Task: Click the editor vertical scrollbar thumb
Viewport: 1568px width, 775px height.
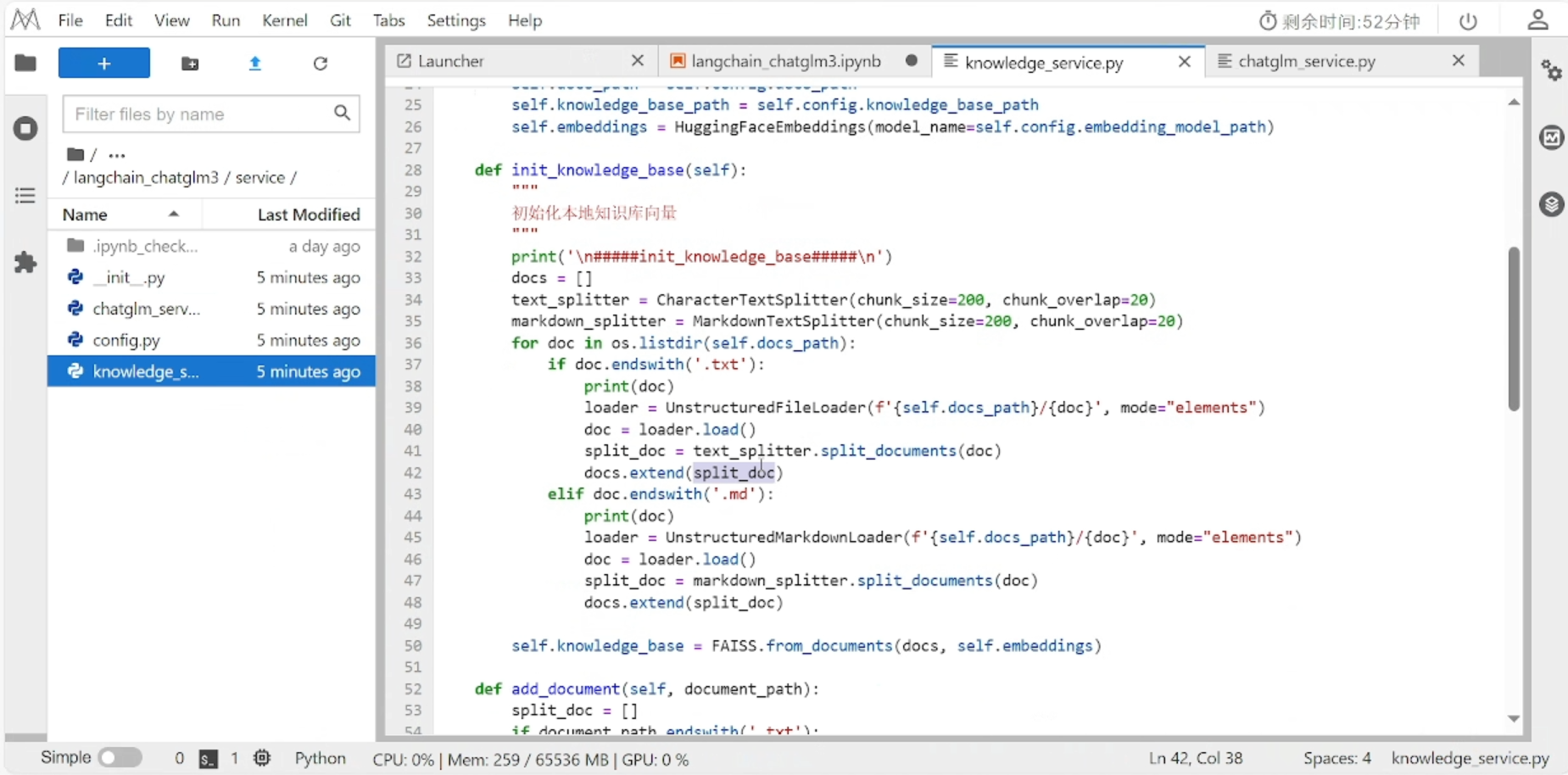Action: (x=1514, y=329)
